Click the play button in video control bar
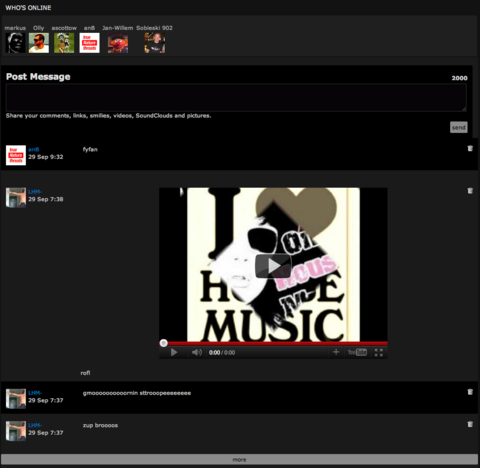This screenshot has width=480, height=468. click(174, 352)
